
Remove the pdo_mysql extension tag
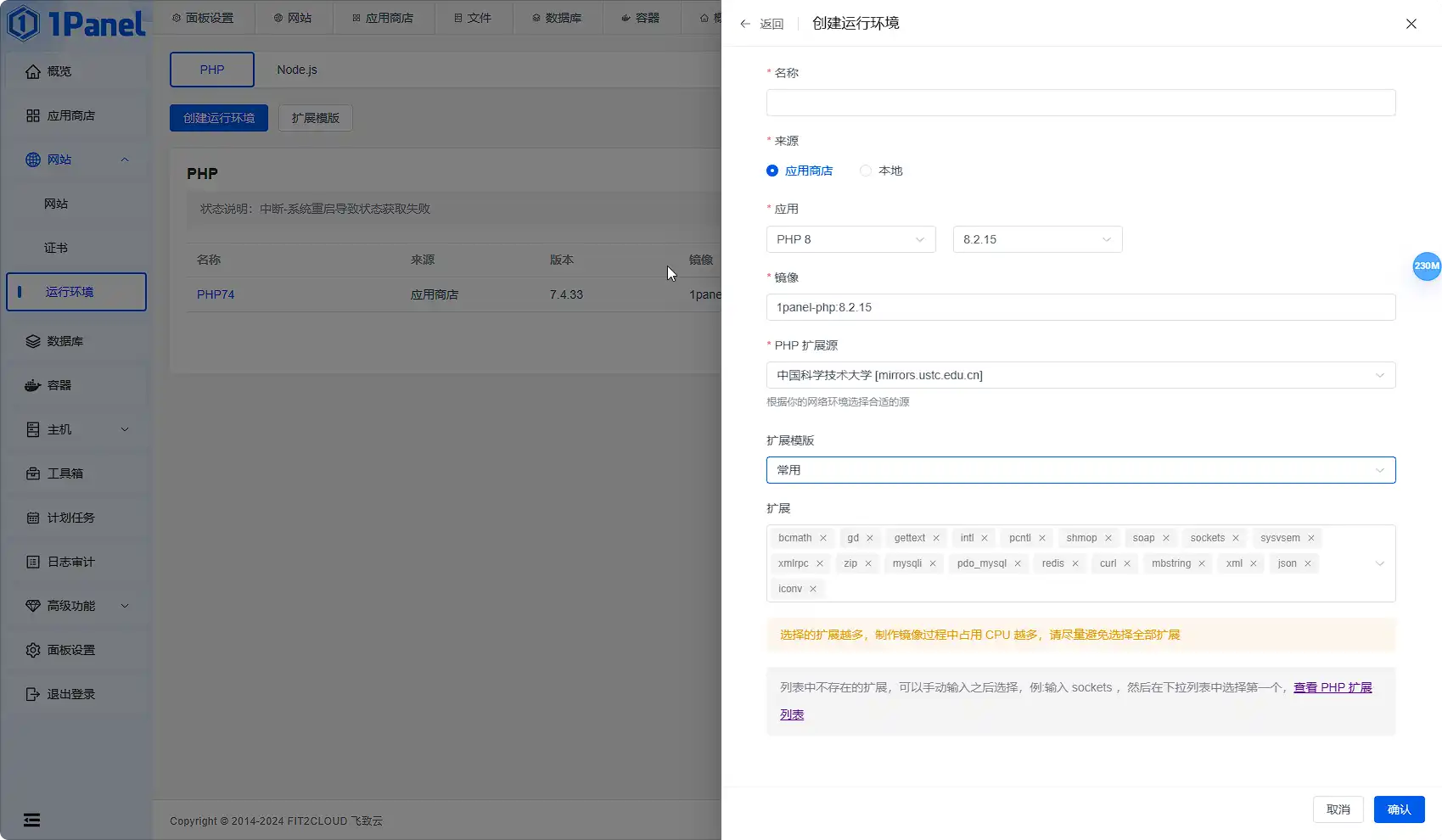[1018, 563]
